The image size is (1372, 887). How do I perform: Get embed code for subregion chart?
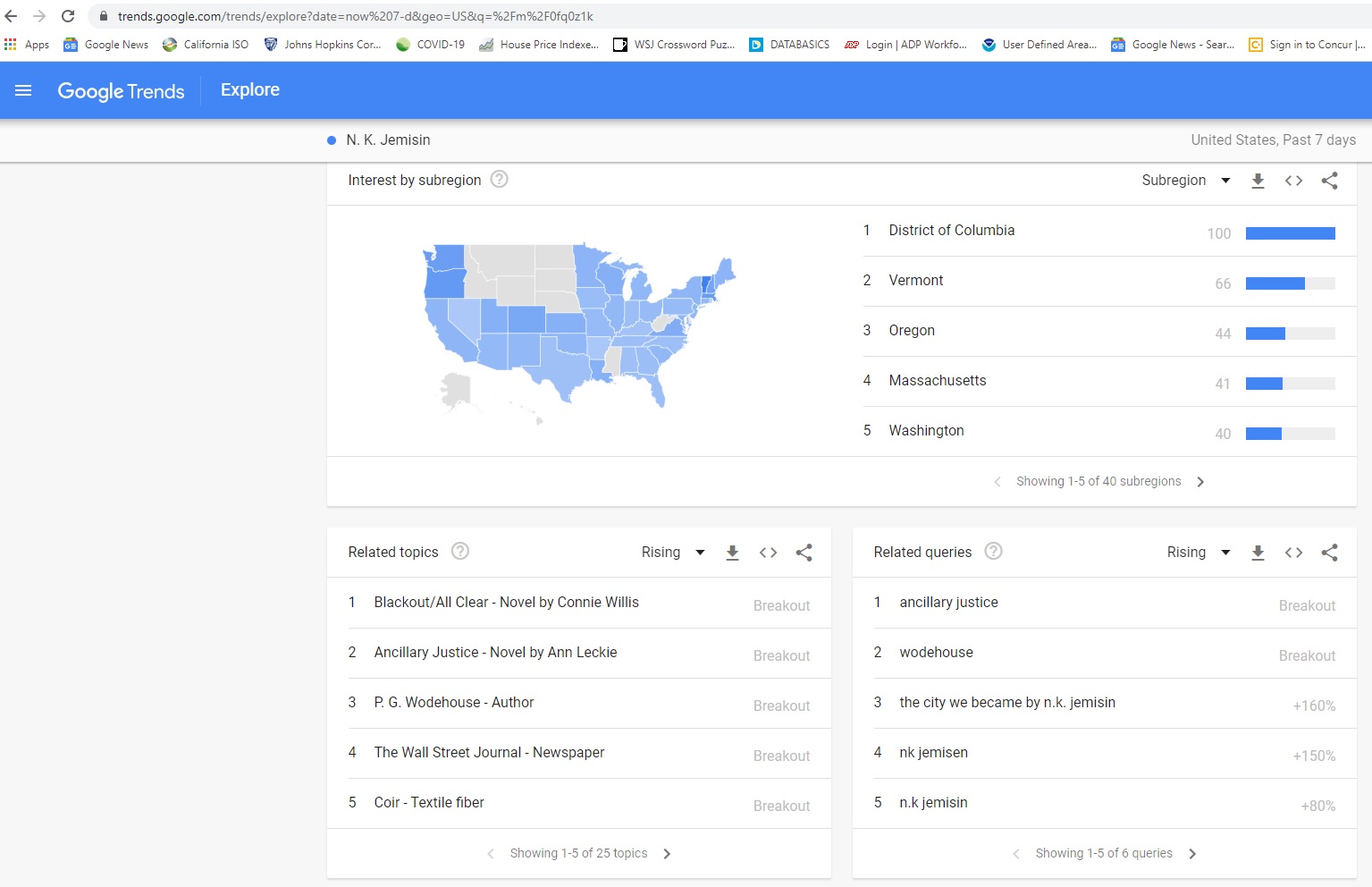(1293, 181)
